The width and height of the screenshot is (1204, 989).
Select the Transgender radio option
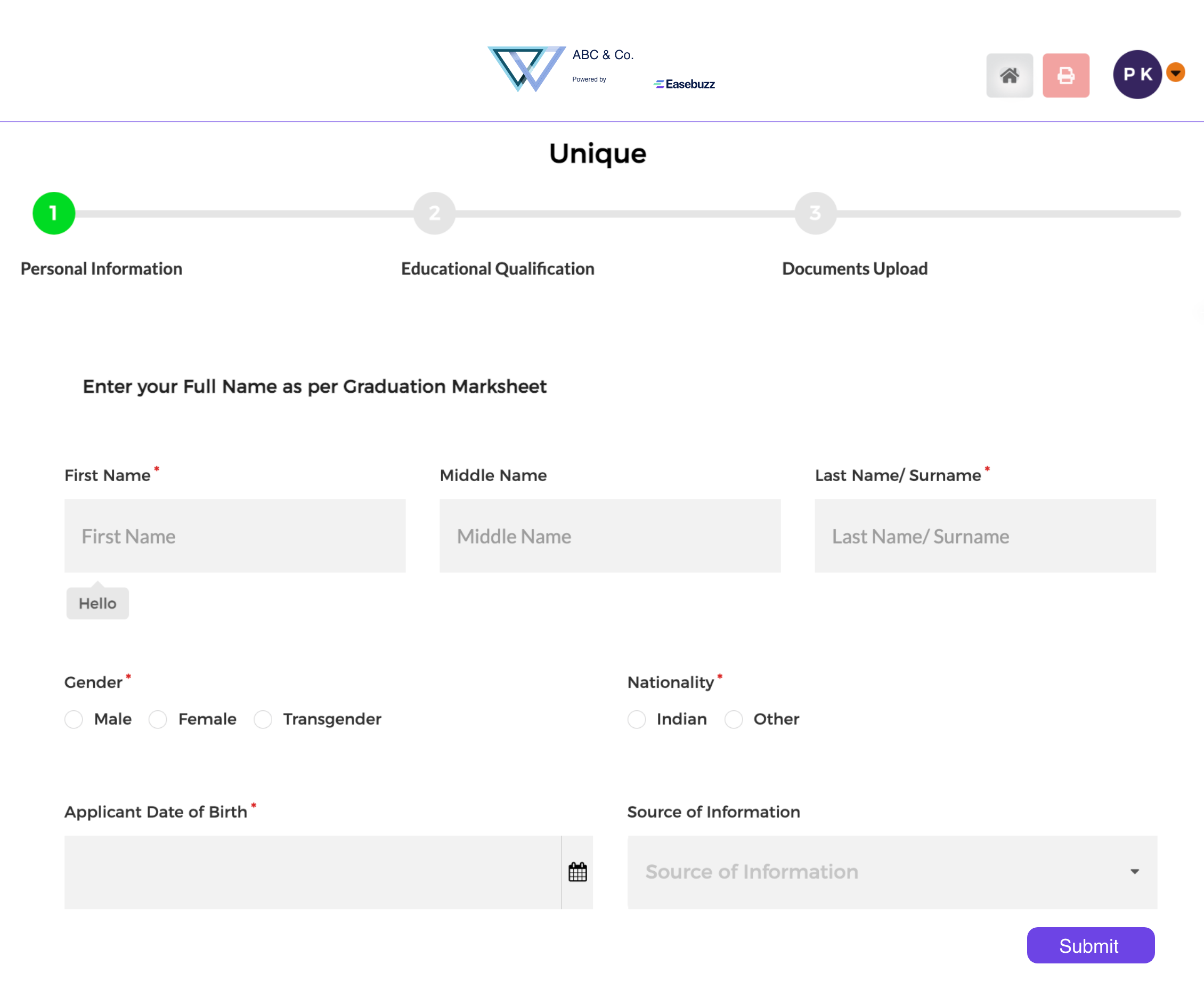[x=263, y=719]
